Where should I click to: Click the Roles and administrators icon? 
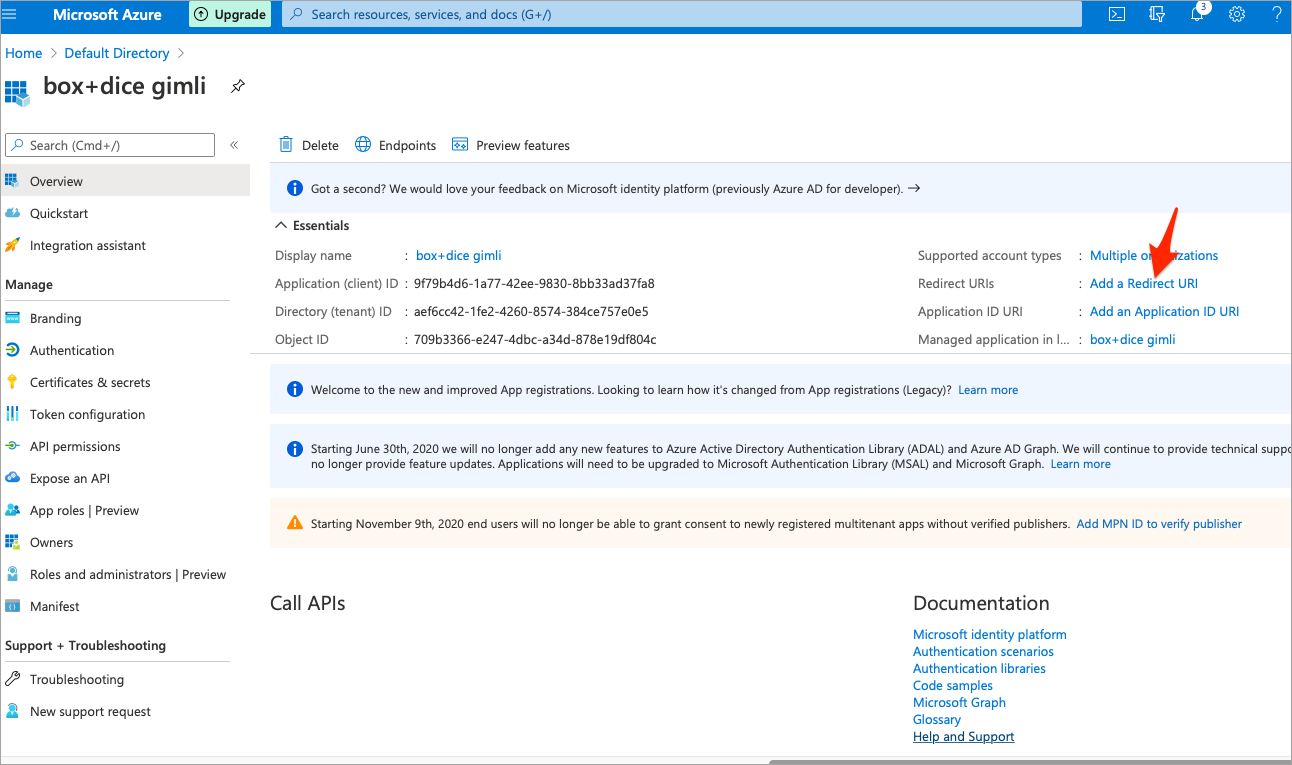pos(13,574)
